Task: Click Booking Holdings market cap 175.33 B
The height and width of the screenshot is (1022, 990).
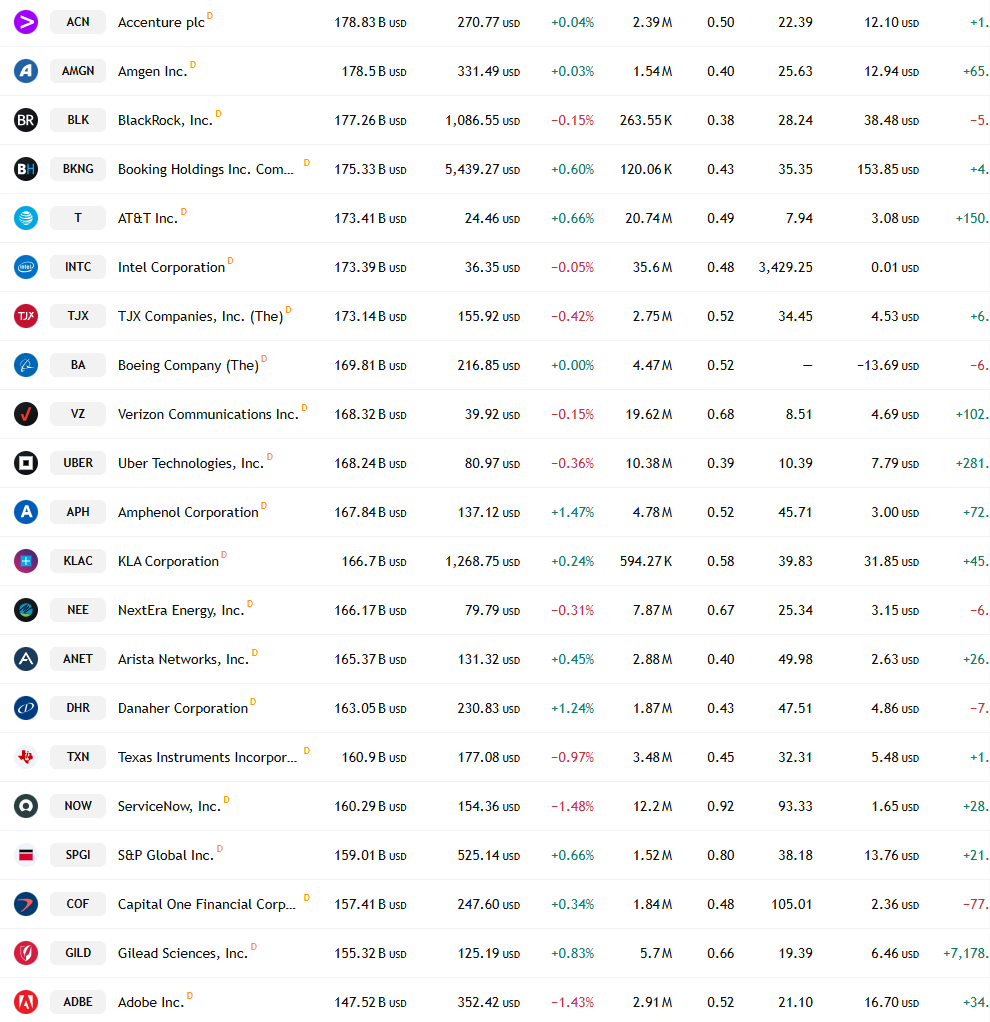Action: coord(370,169)
